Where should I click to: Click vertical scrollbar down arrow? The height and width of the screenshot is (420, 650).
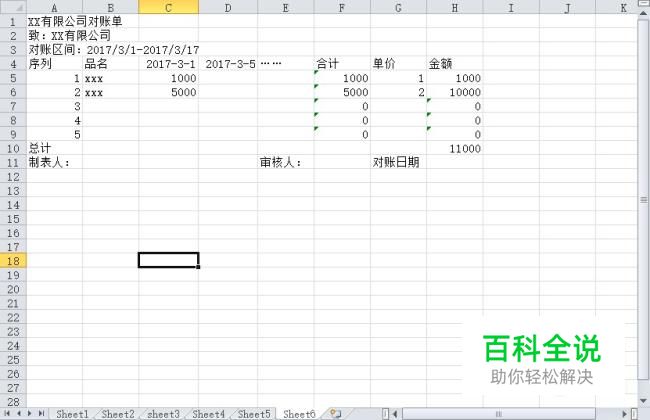coord(643,401)
